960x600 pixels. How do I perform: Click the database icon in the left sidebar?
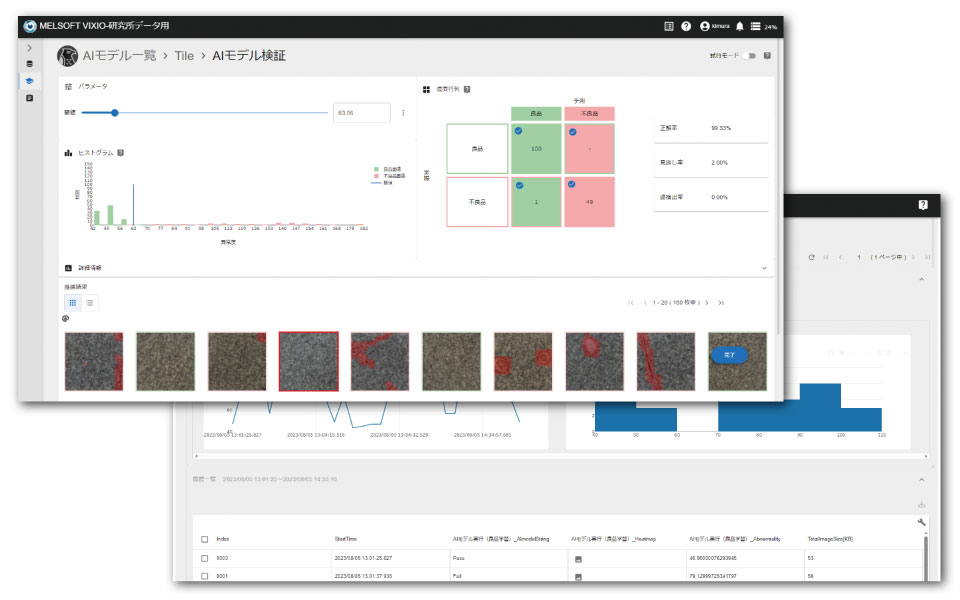pos(29,64)
